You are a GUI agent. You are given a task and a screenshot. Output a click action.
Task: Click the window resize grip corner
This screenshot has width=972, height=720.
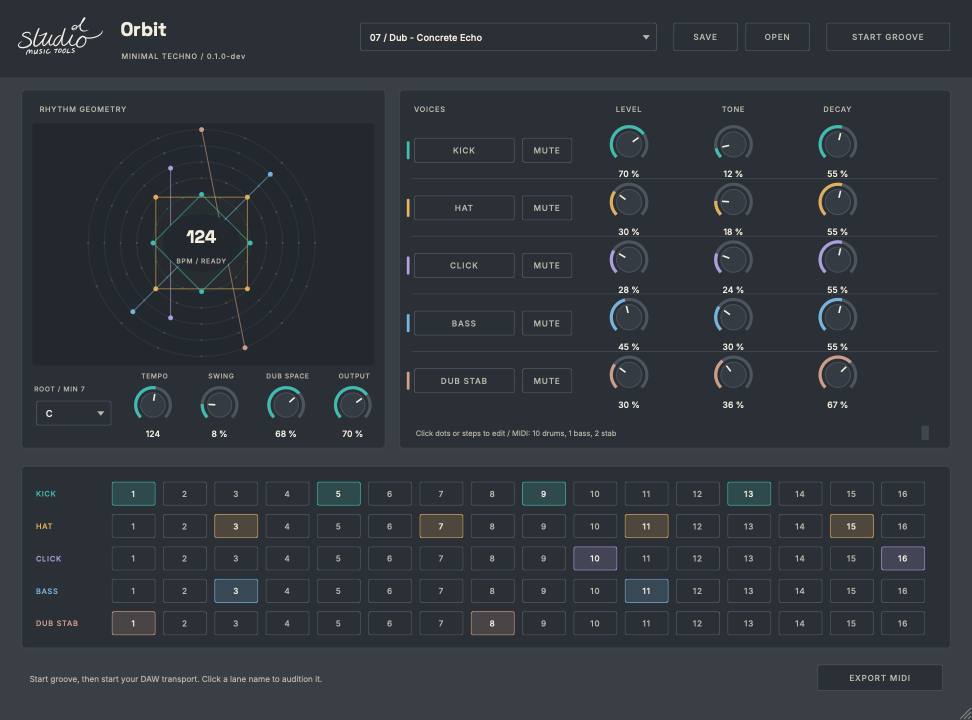965,713
